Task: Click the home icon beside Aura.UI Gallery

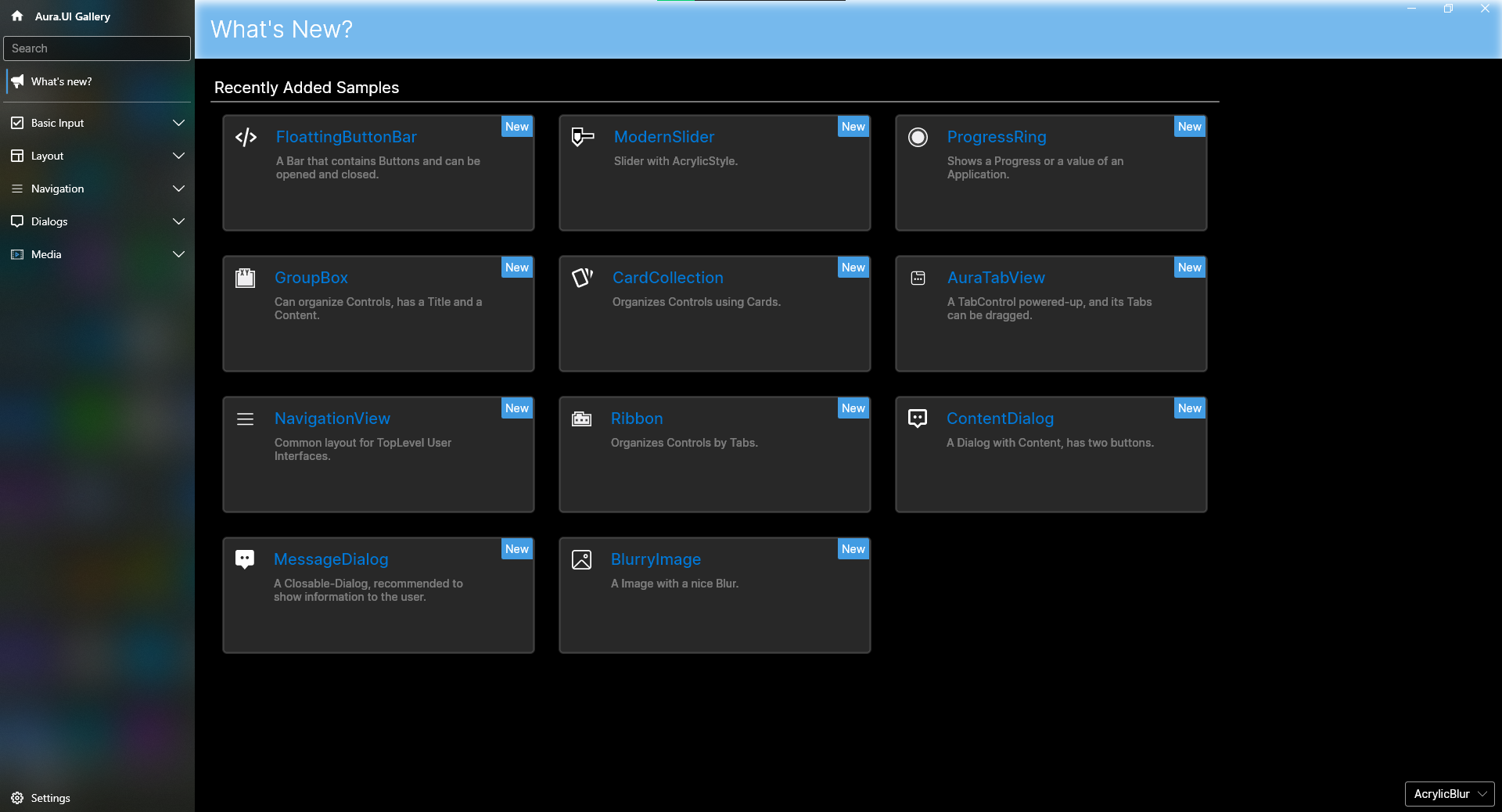Action: click(x=17, y=16)
